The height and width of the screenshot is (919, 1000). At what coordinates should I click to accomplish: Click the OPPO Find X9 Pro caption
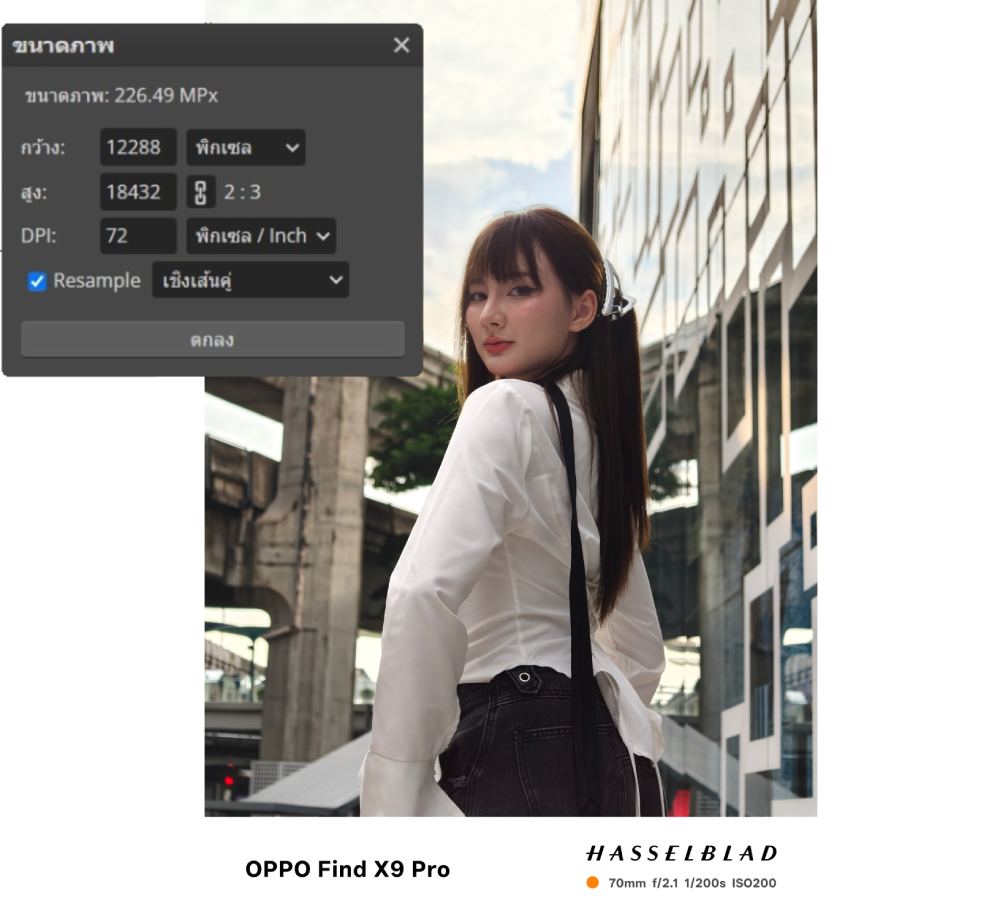(347, 869)
